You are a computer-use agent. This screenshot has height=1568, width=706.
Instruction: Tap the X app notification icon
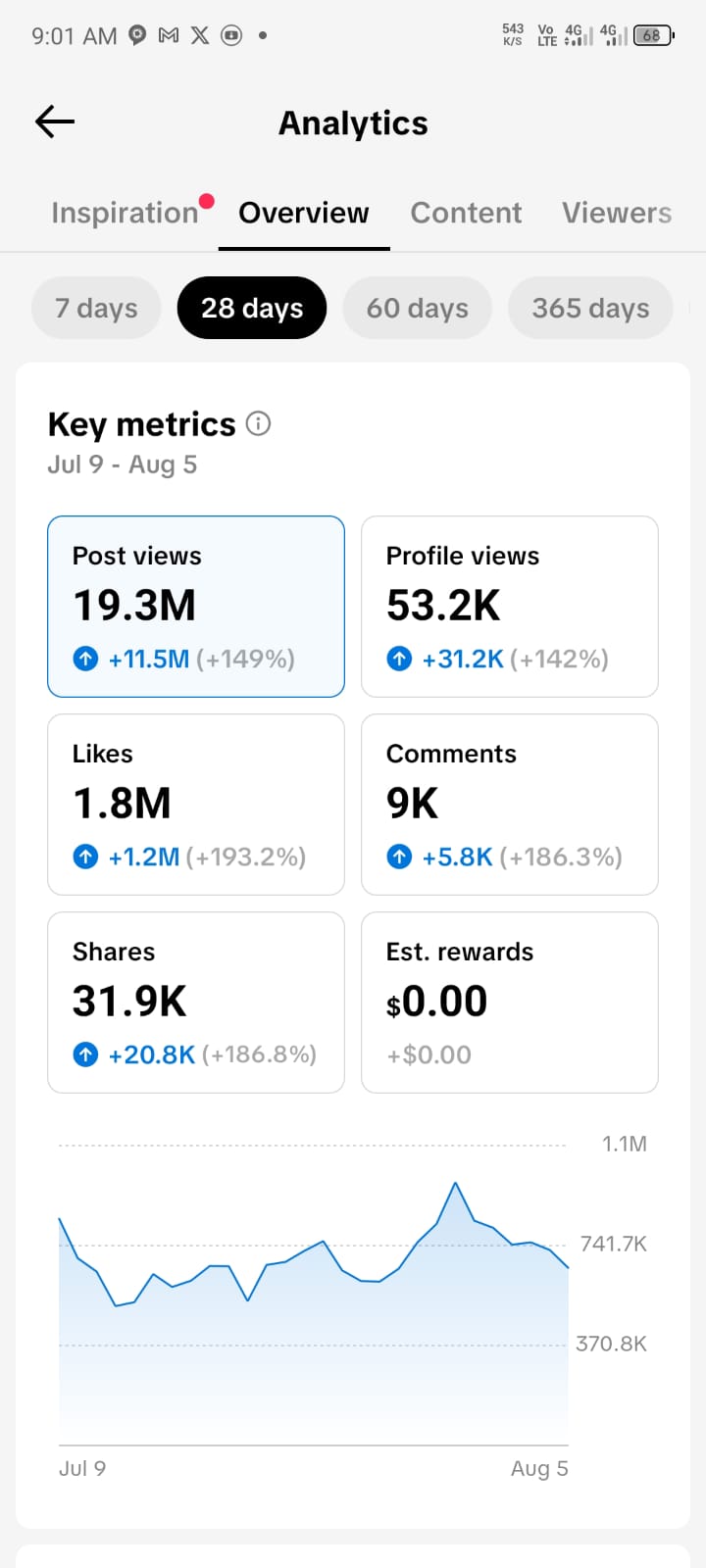point(200,35)
